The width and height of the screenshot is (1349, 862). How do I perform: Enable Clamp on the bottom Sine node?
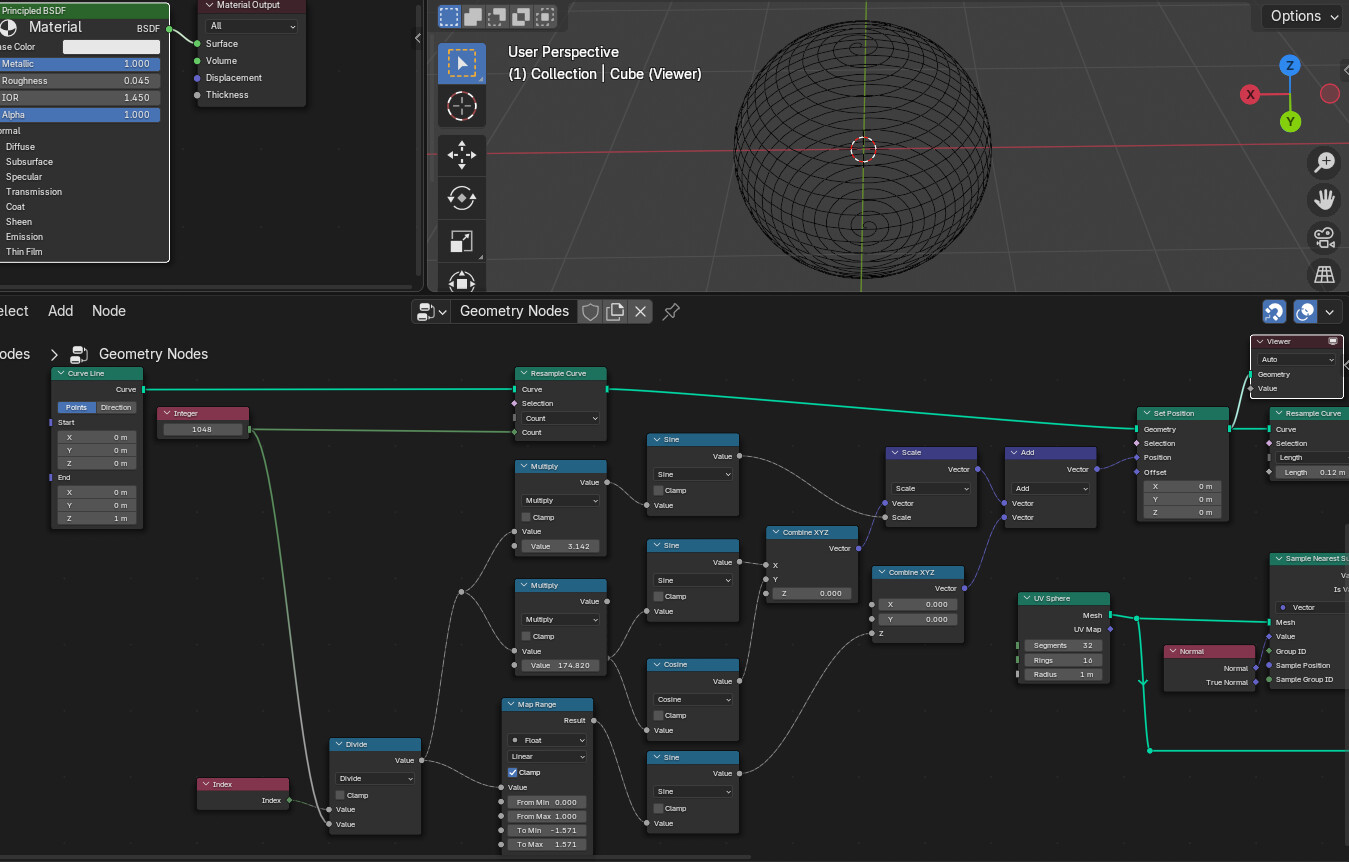coord(659,808)
